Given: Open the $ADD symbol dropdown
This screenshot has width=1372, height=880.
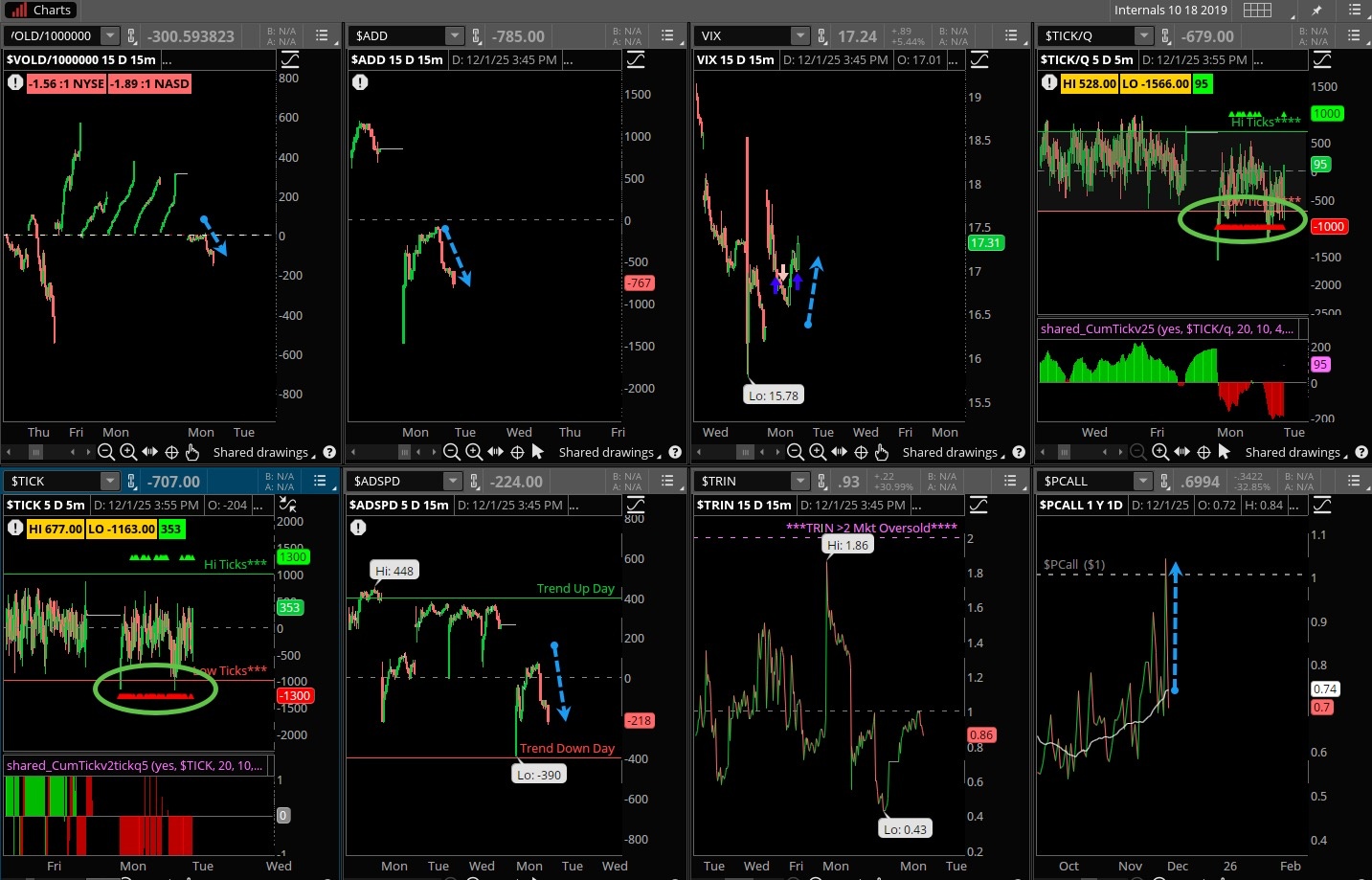Looking at the screenshot, I should pos(454,36).
